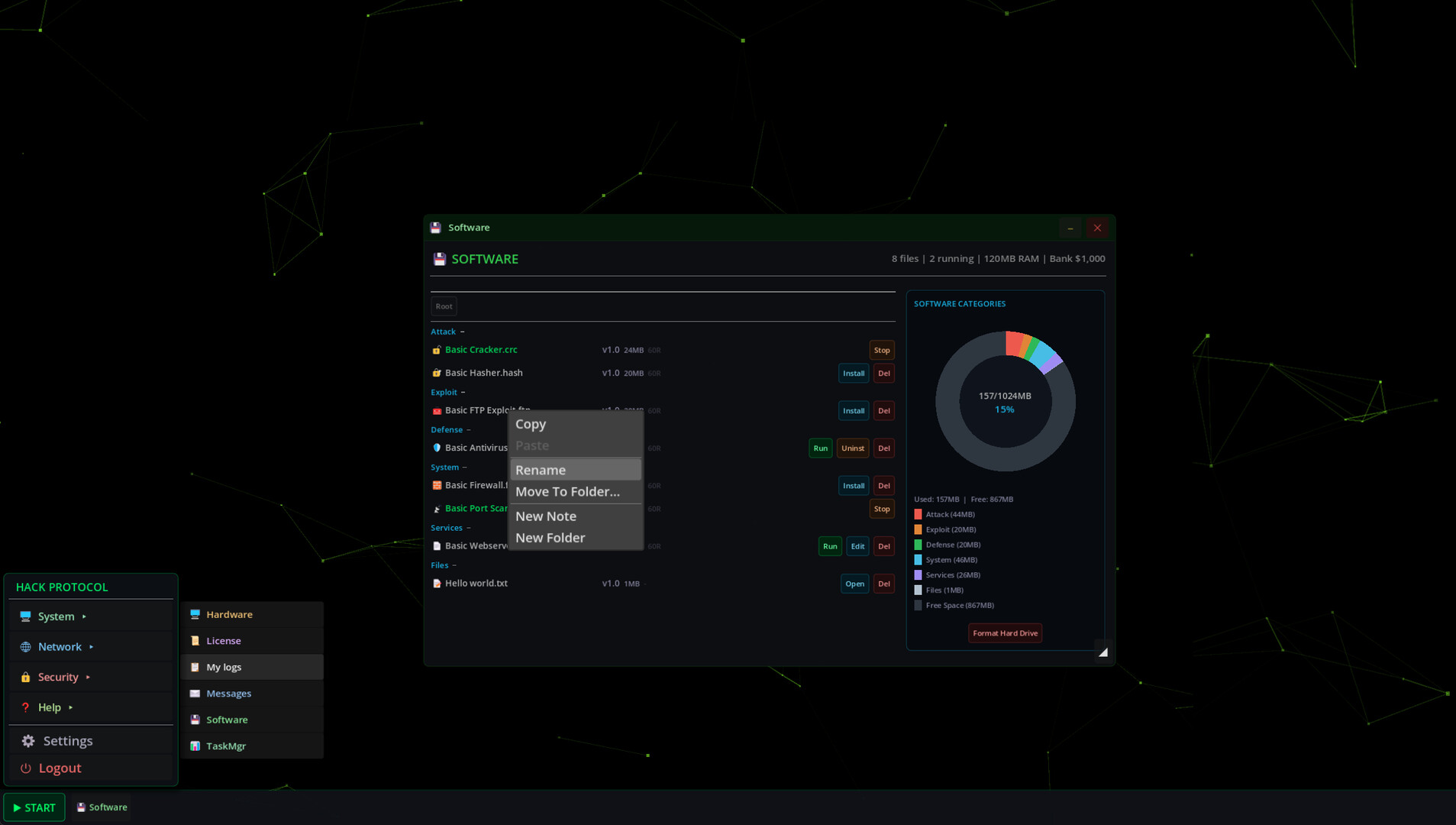The height and width of the screenshot is (825, 1456).
Task: Click the Logout power icon
Action: pyautogui.click(x=25, y=768)
